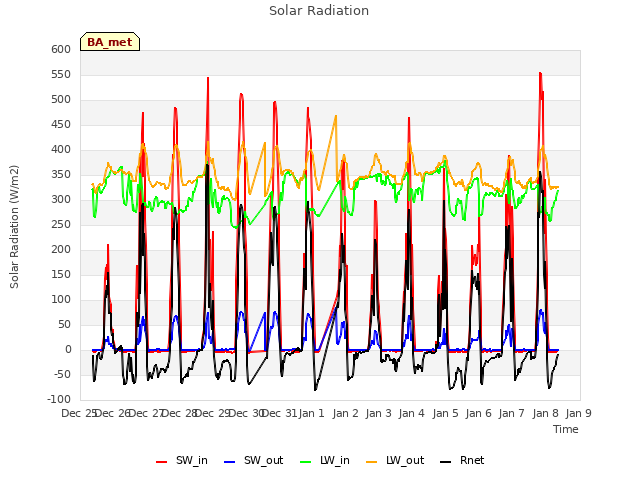Click the 250 y-axis tick label

click(61, 224)
